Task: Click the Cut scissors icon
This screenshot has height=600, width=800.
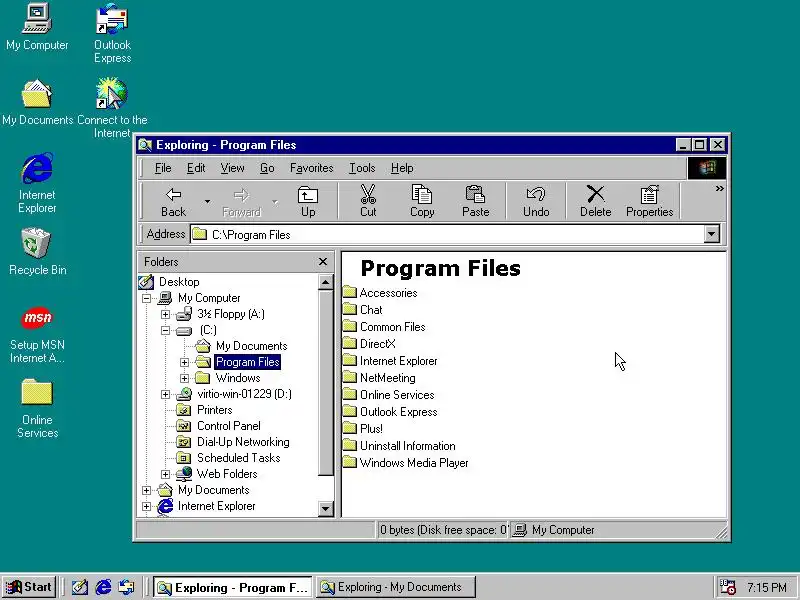Action: [368, 194]
